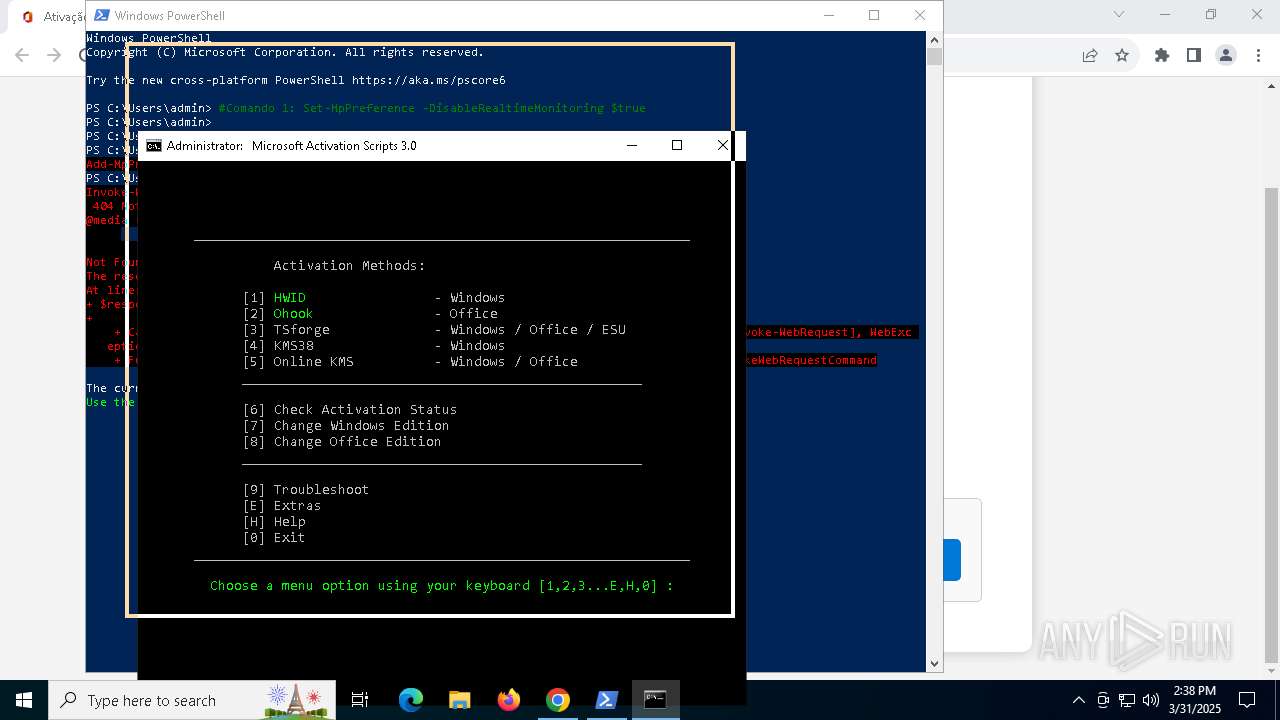This screenshot has width=1280, height=720.
Task: Click the PowerShell window title bar icon
Action: point(102,15)
